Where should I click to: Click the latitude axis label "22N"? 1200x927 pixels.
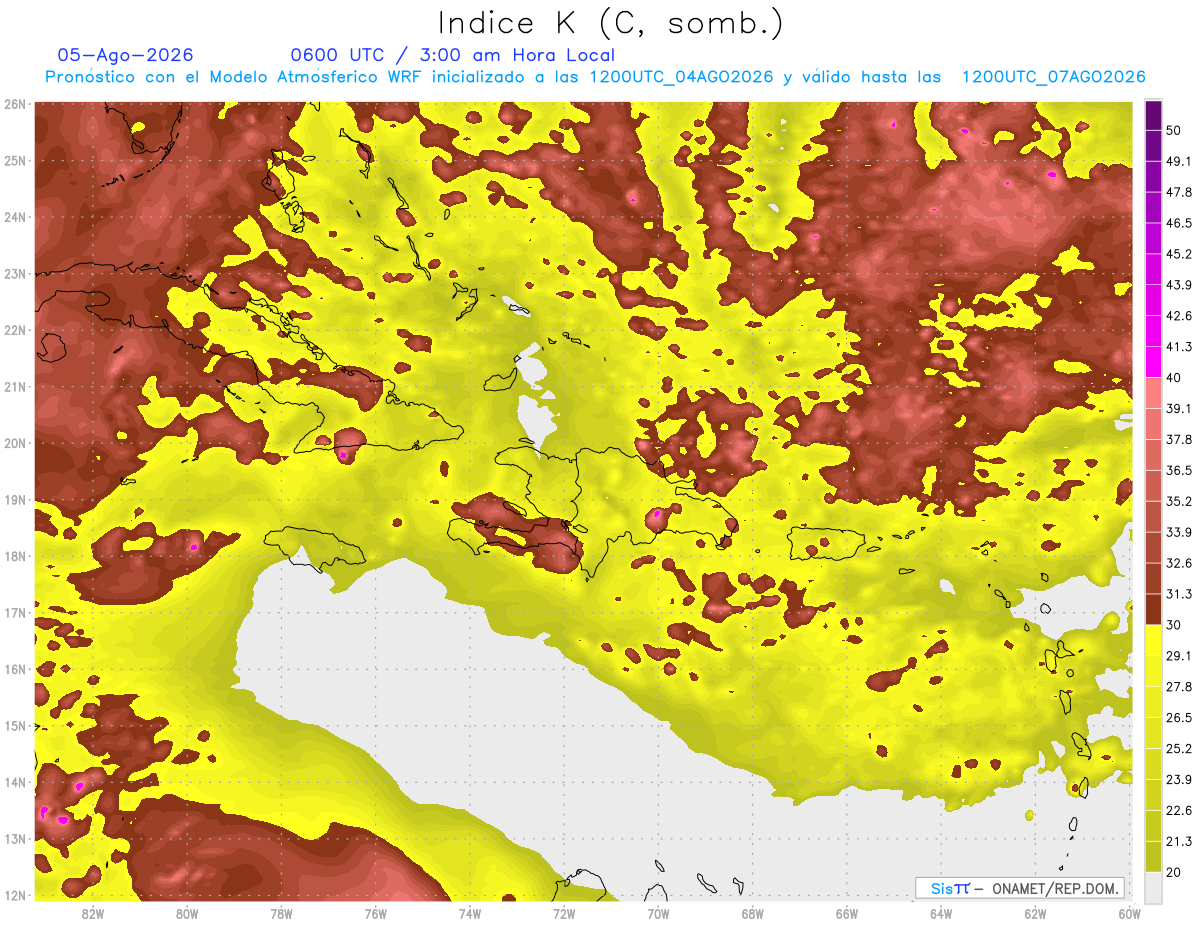click(15, 330)
